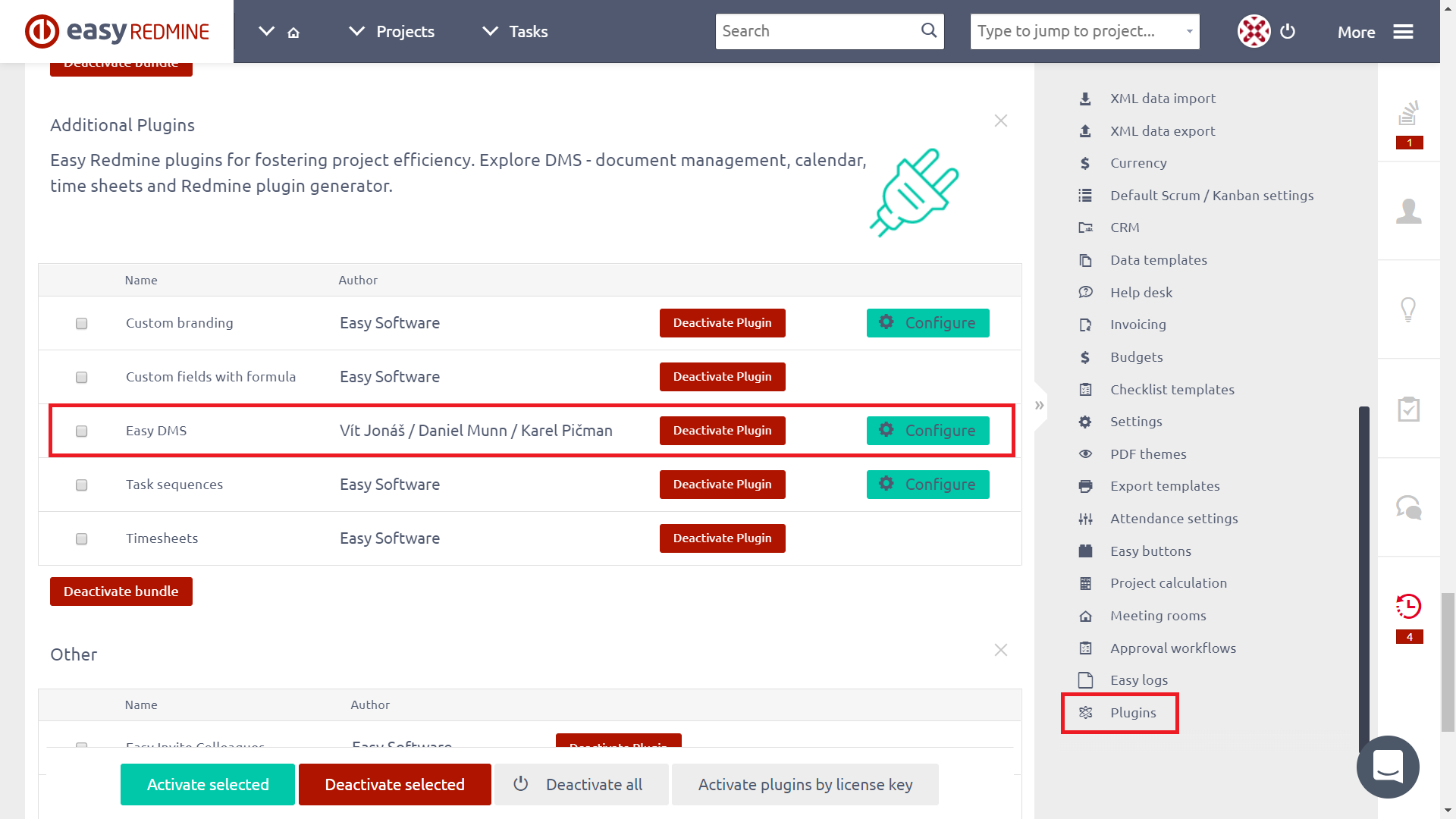This screenshot has width=1456, height=819.
Task: Click the XML data import icon
Action: coord(1085,99)
